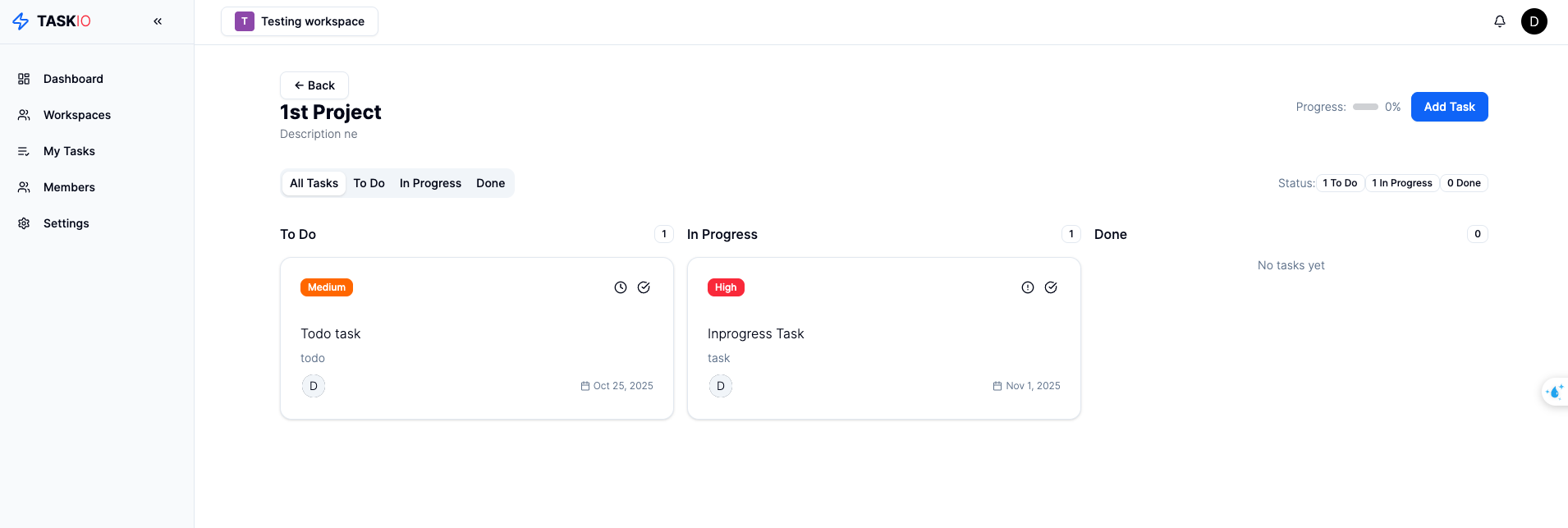Click the Members people icon

click(x=24, y=187)
